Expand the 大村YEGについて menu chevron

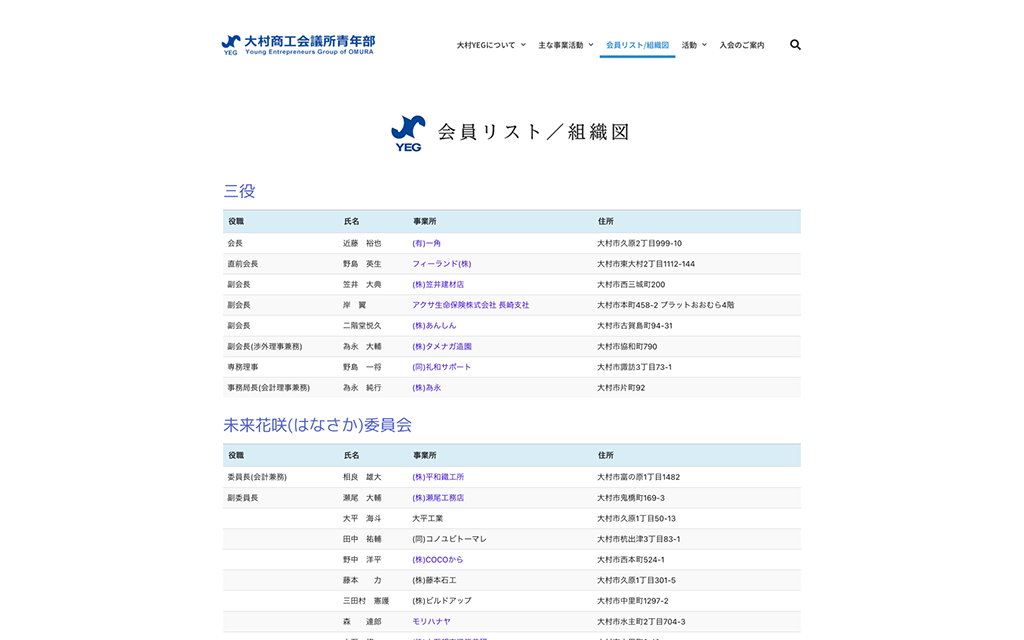(x=523, y=45)
